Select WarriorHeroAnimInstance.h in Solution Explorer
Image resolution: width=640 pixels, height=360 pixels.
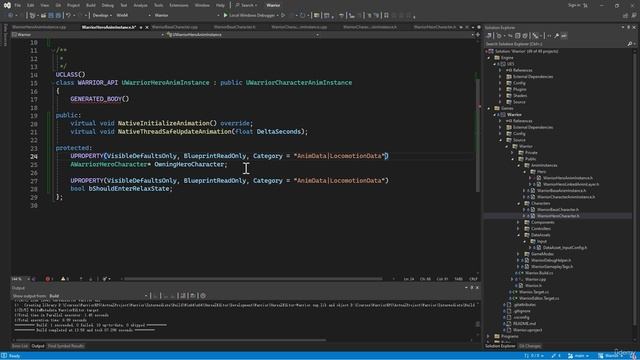pos(568,178)
